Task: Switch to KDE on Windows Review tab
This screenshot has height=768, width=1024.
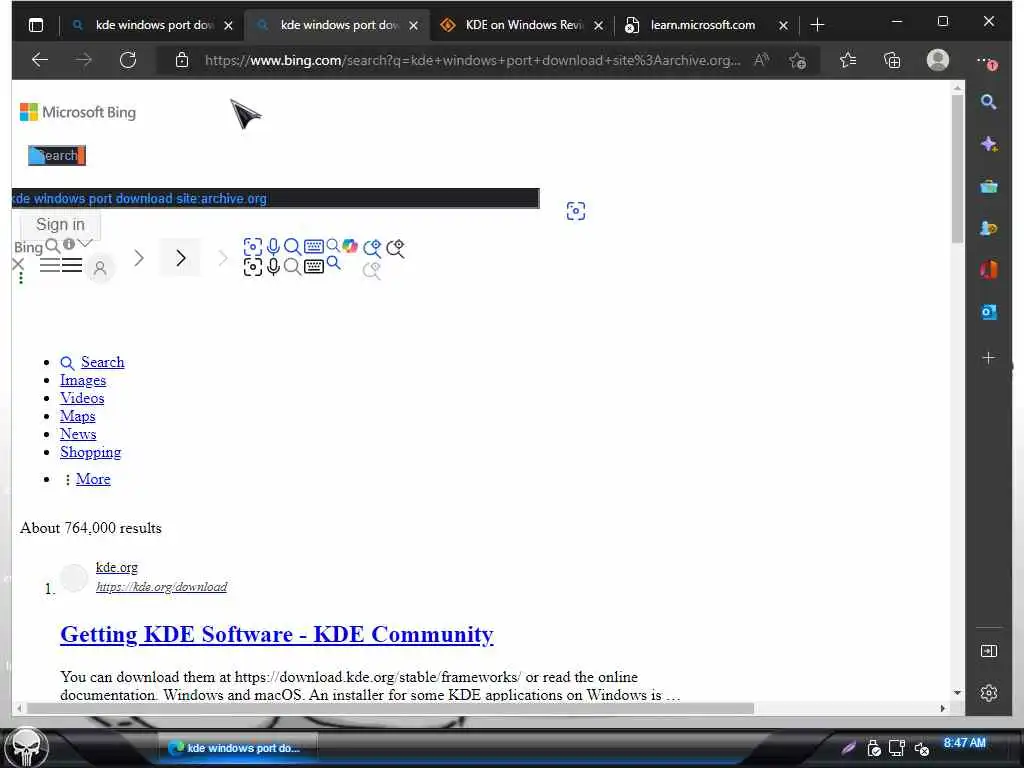Action: coord(524,25)
